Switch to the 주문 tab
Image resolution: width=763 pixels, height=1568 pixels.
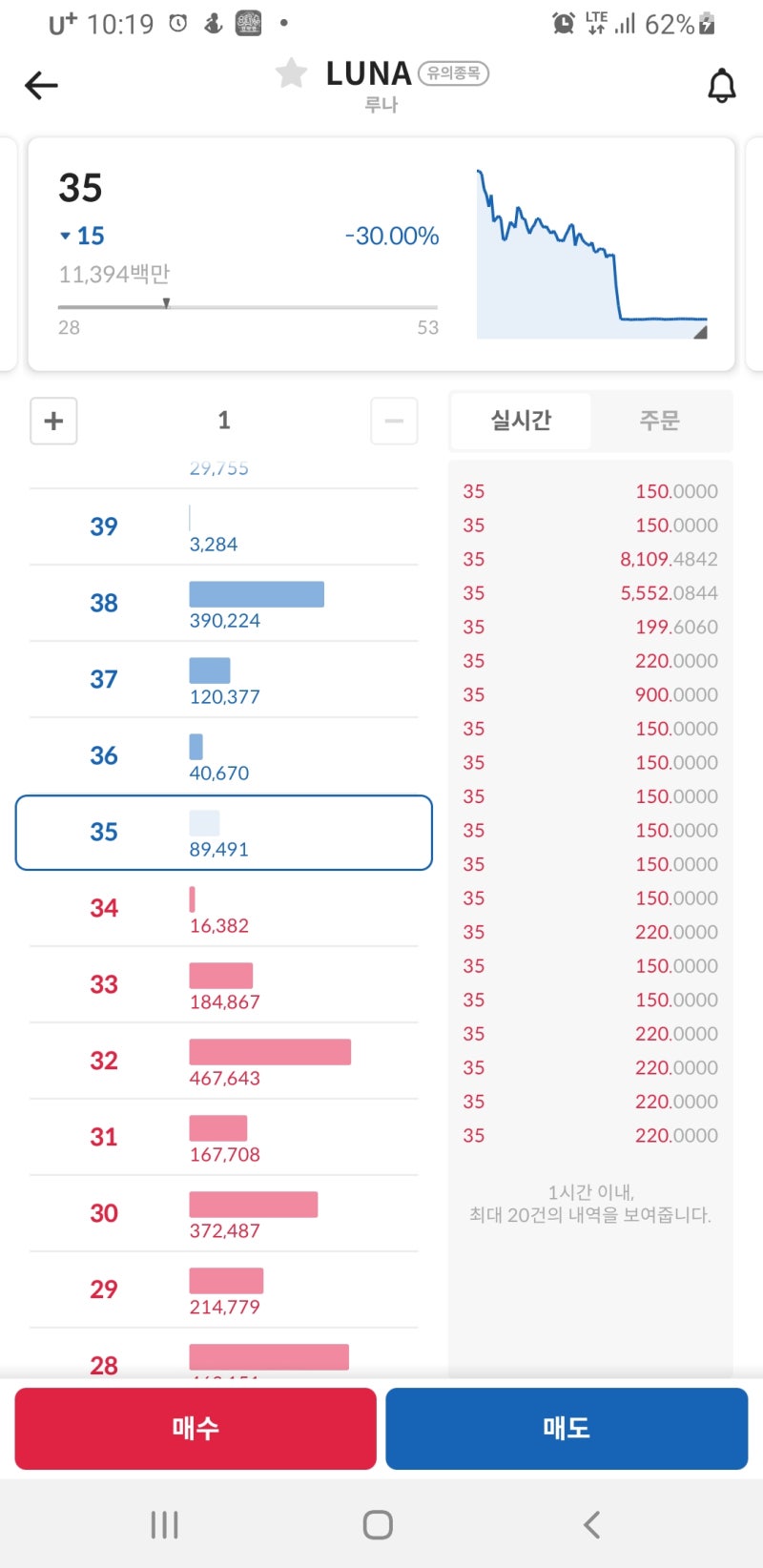[x=660, y=421]
